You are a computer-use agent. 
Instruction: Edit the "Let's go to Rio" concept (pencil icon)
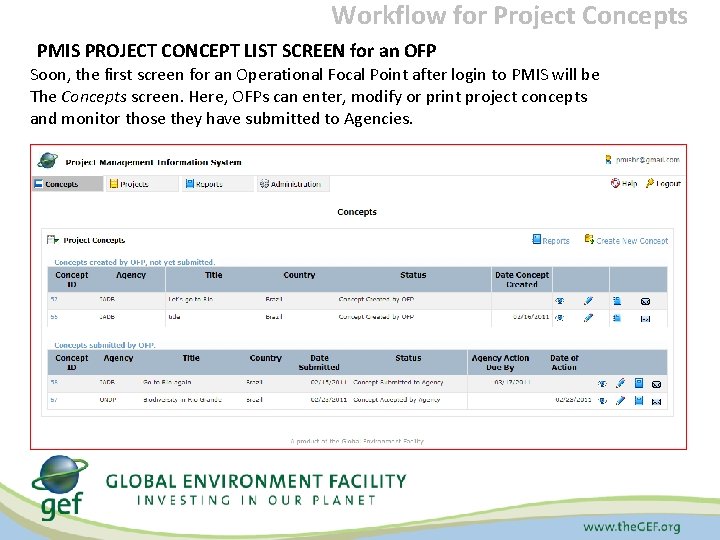coord(588,301)
